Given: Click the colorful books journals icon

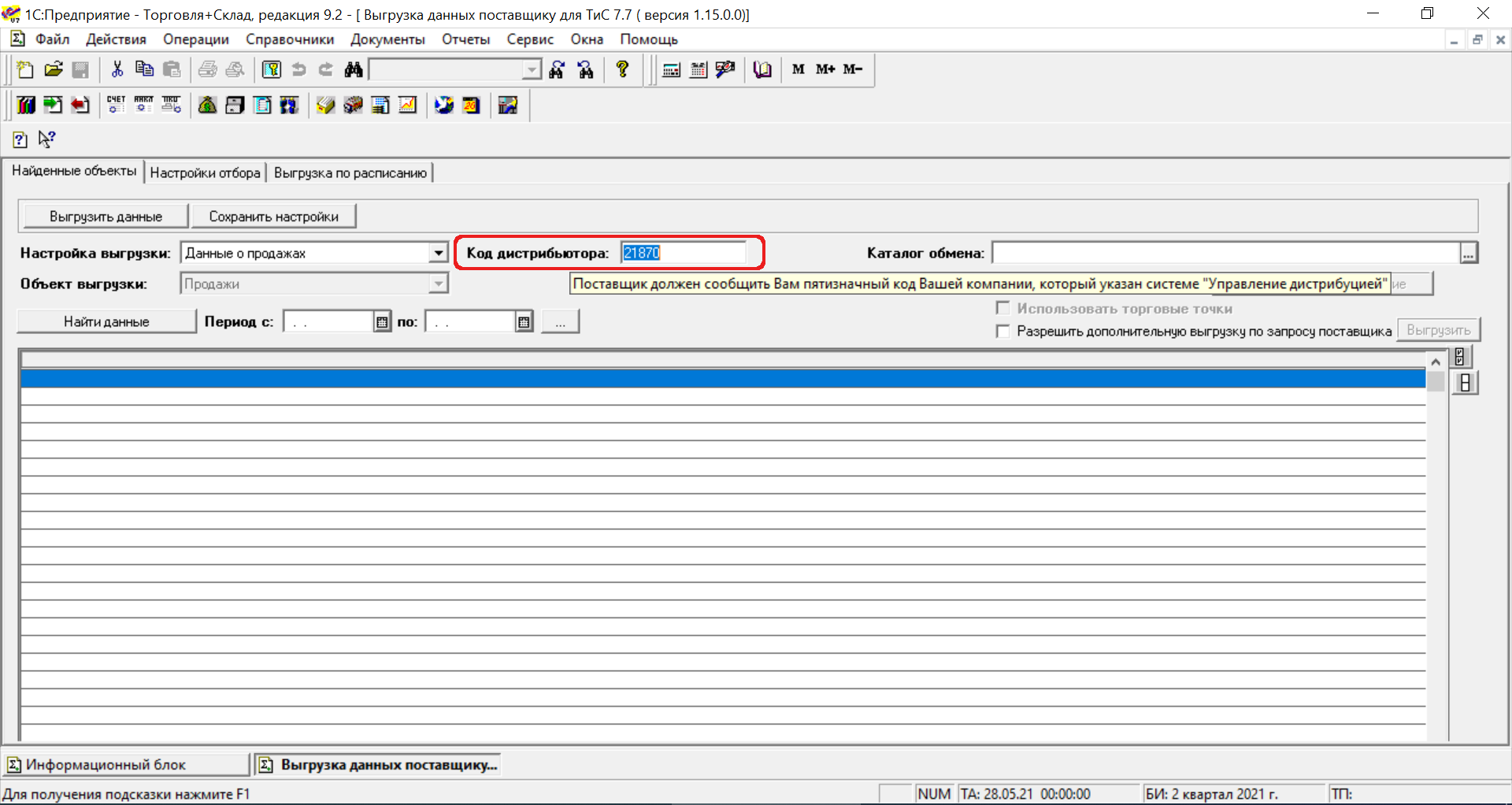Looking at the screenshot, I should click(27, 105).
